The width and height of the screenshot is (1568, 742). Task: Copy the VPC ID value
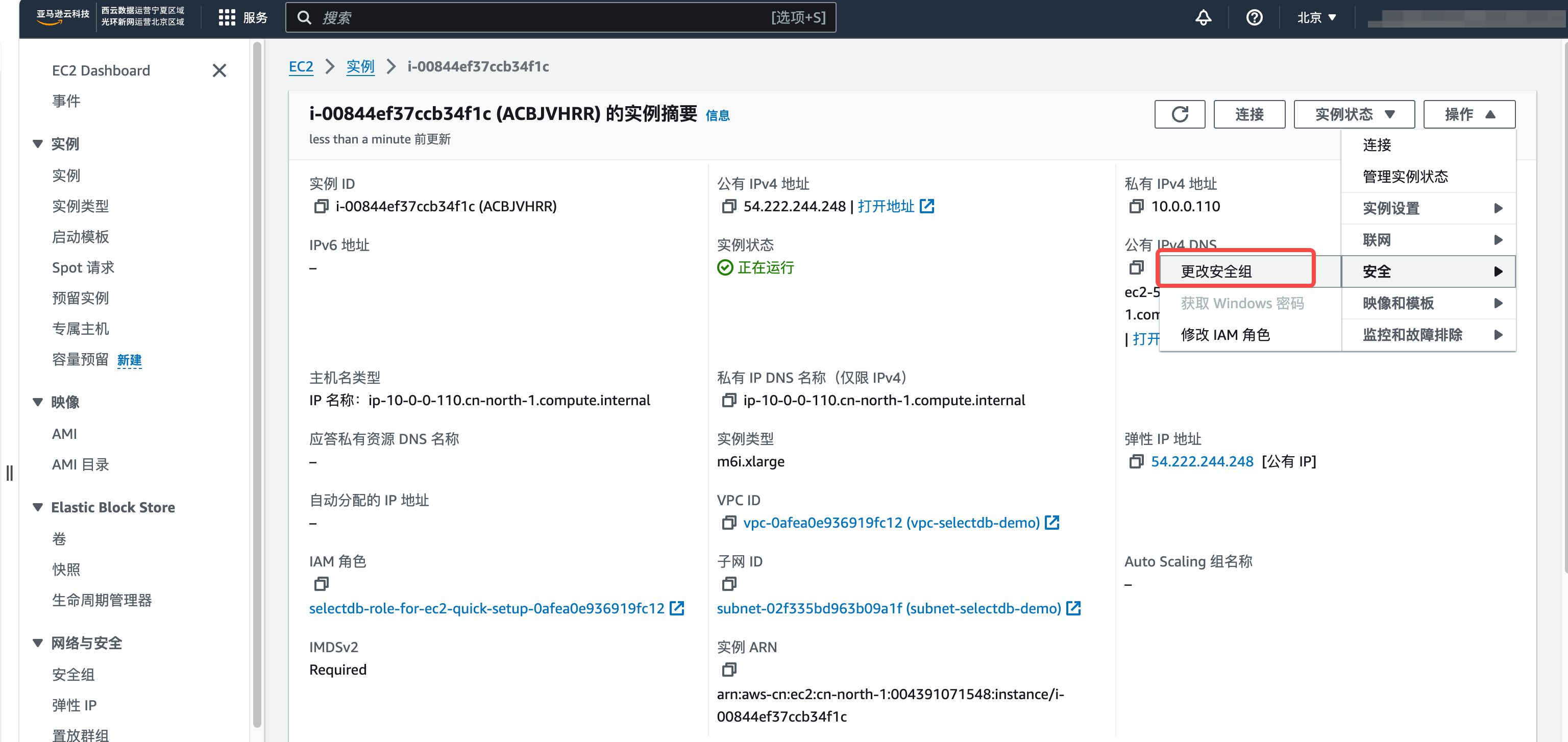tap(728, 523)
